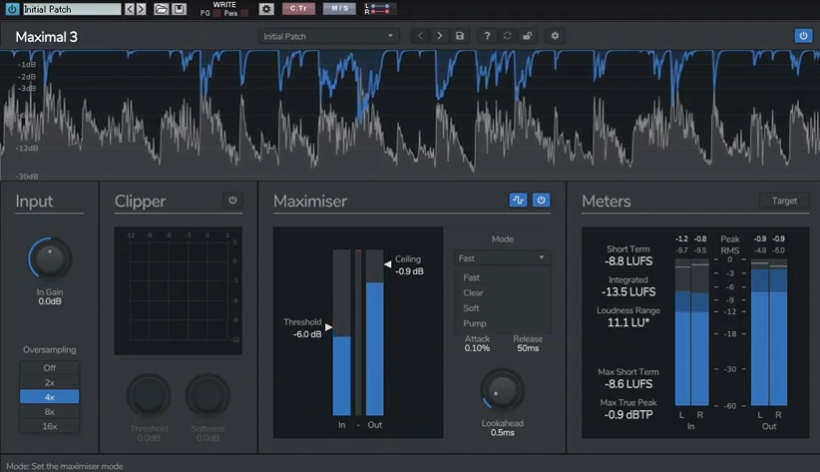
Task: Click the lock icon in Maximal toolbar
Action: [527, 36]
